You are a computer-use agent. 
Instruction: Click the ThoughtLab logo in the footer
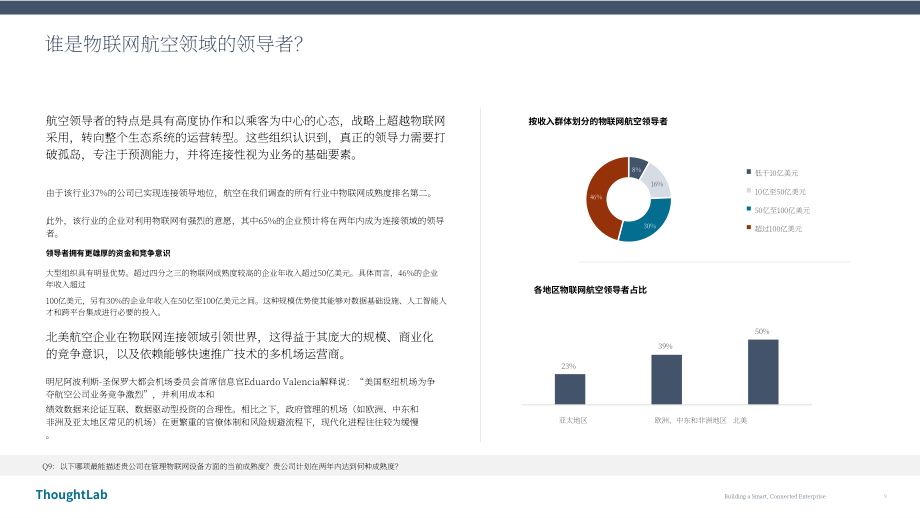(72, 495)
